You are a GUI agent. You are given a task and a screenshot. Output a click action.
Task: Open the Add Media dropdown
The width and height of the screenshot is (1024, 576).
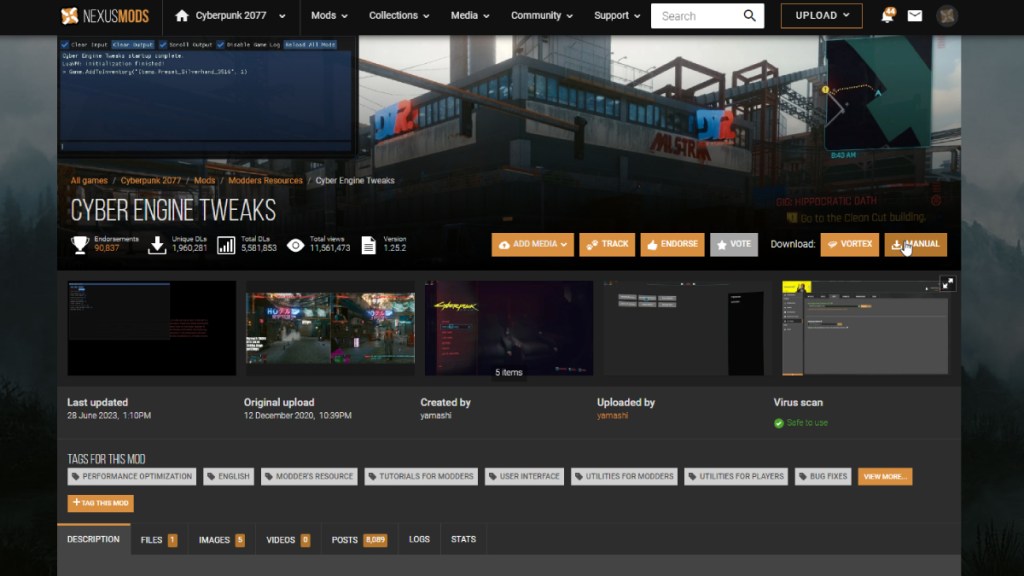pos(532,244)
